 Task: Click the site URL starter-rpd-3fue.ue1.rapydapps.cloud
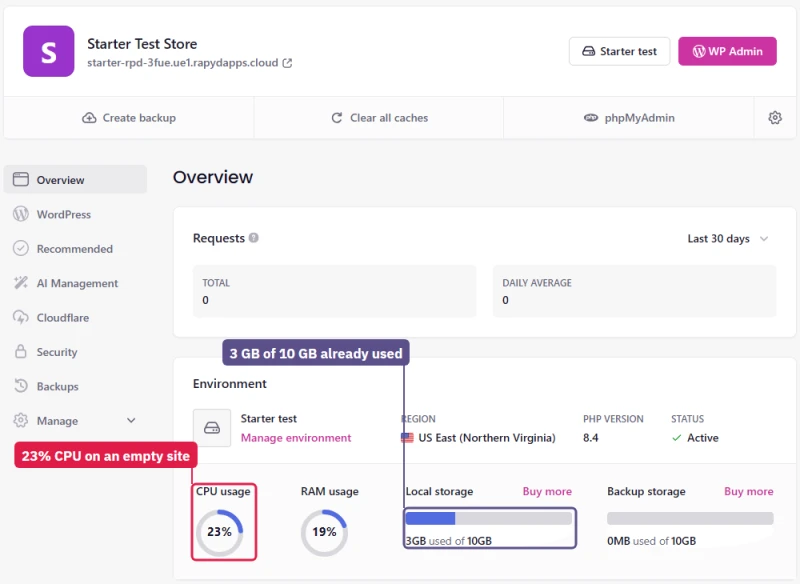point(183,63)
